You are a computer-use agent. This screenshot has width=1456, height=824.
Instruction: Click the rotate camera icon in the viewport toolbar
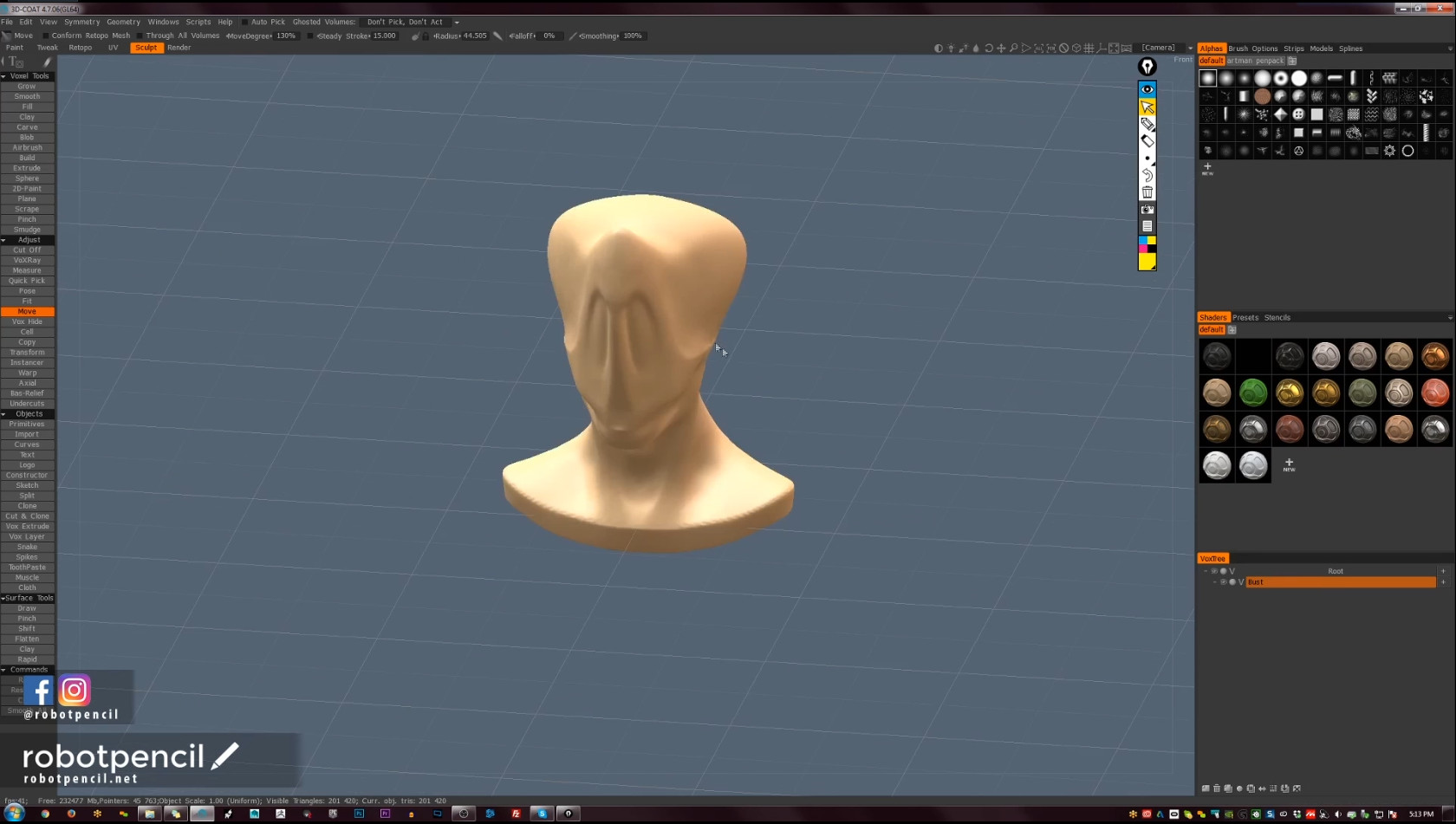(x=988, y=49)
